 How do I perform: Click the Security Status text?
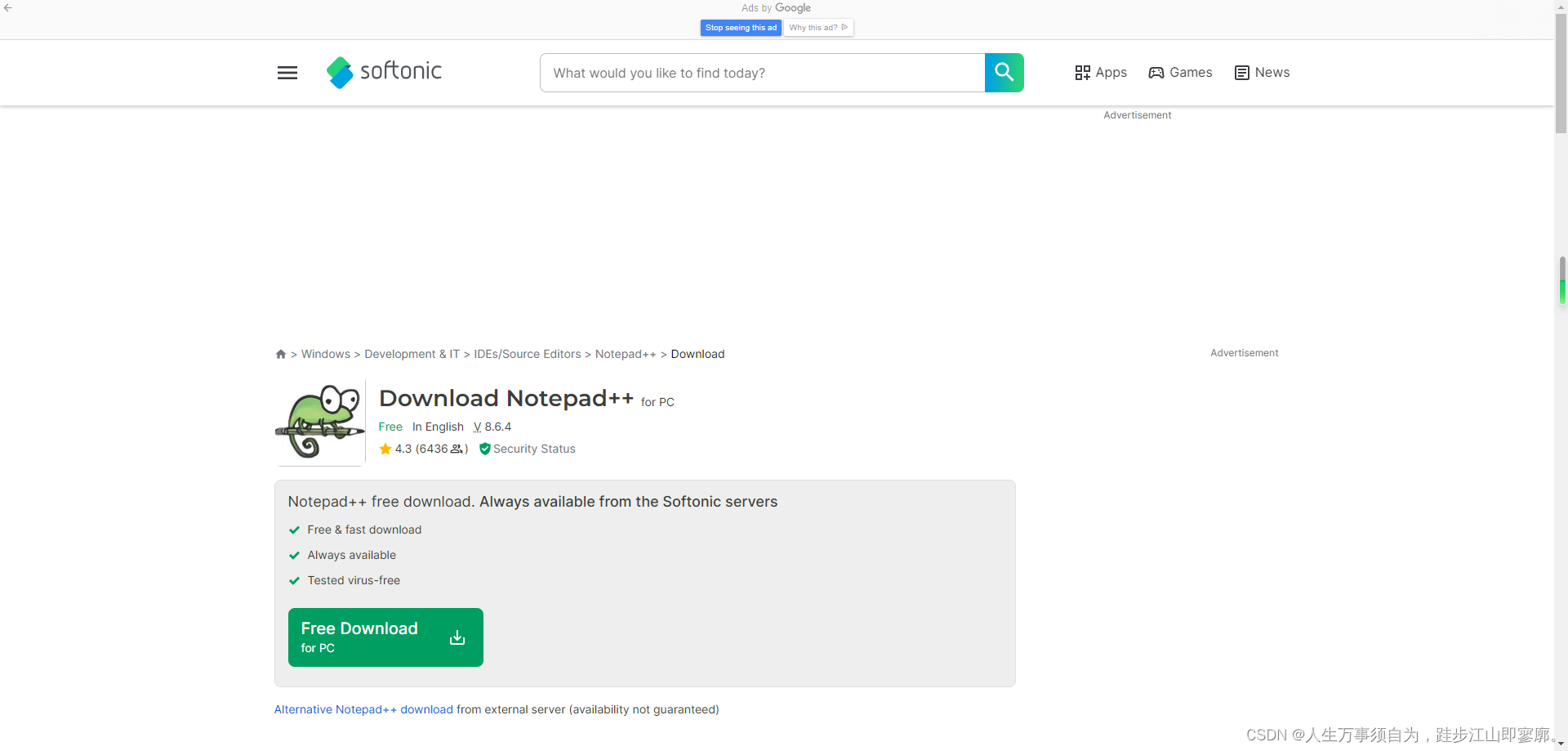[x=534, y=449]
